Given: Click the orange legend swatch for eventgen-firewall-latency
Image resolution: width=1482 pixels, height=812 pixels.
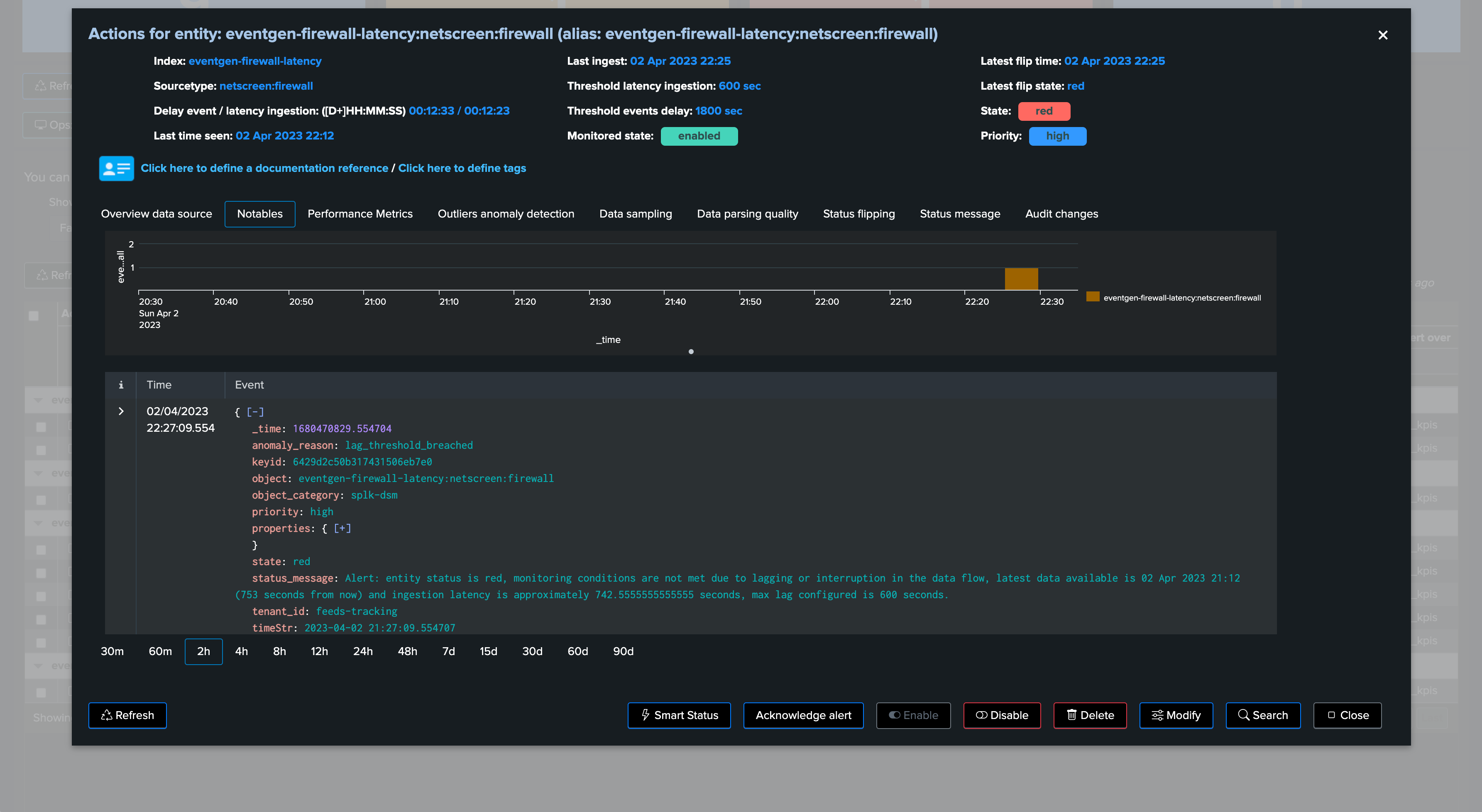Looking at the screenshot, I should [x=1093, y=297].
